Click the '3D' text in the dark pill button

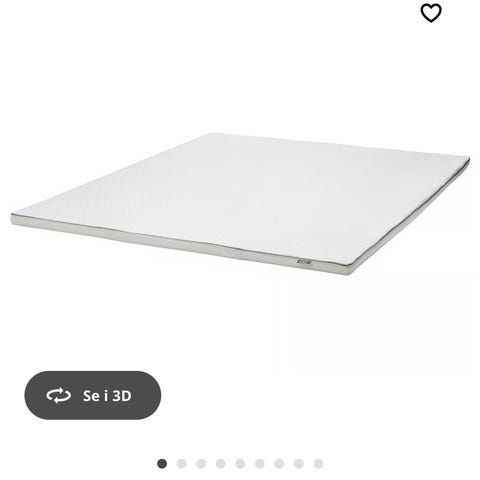click(x=122, y=396)
